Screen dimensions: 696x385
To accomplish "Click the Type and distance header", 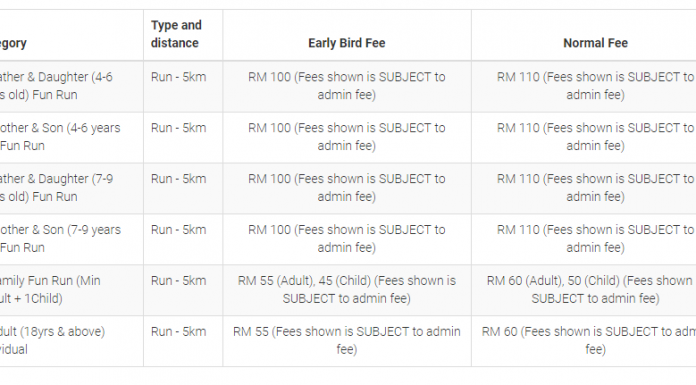I will [x=176, y=34].
